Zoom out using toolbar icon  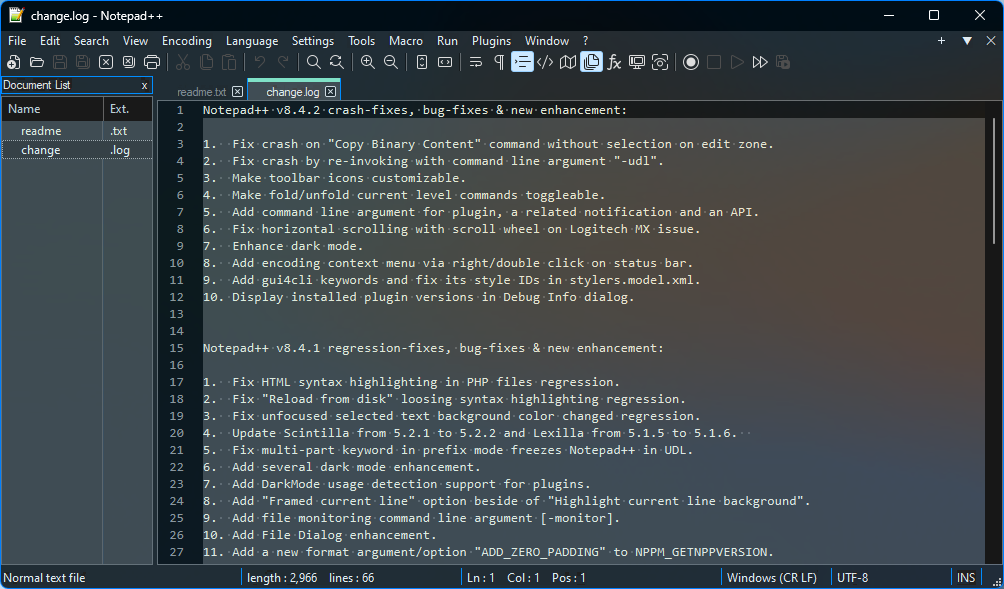coord(391,62)
